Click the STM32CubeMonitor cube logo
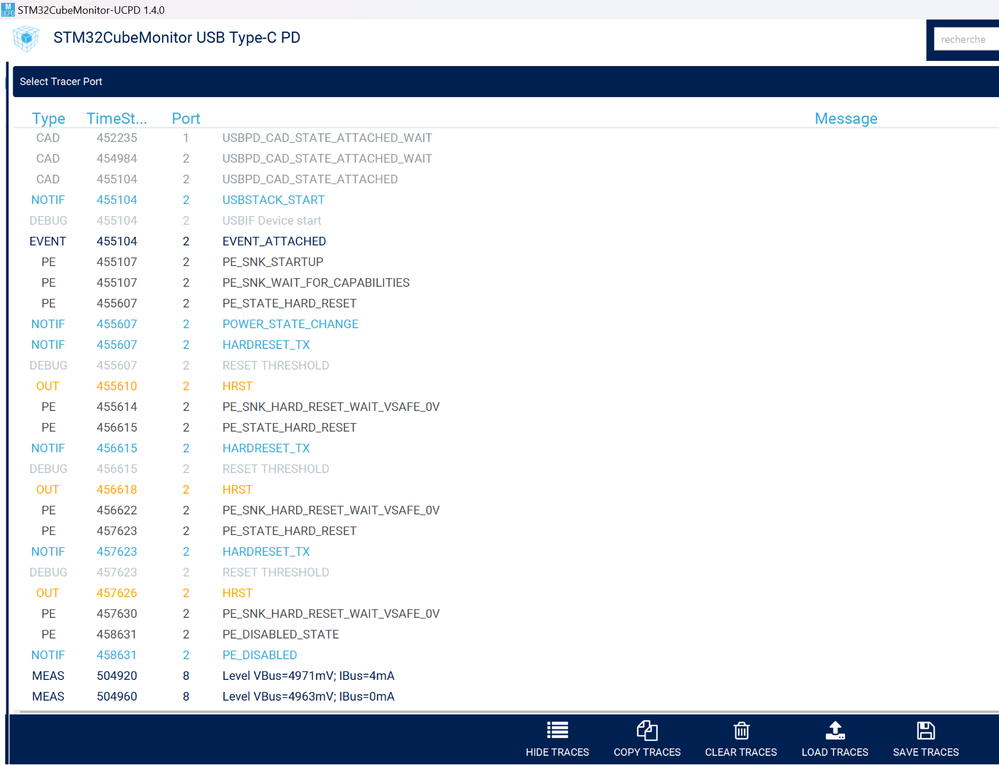Viewport: 999px width, 765px height. pyautogui.click(x=26, y=39)
